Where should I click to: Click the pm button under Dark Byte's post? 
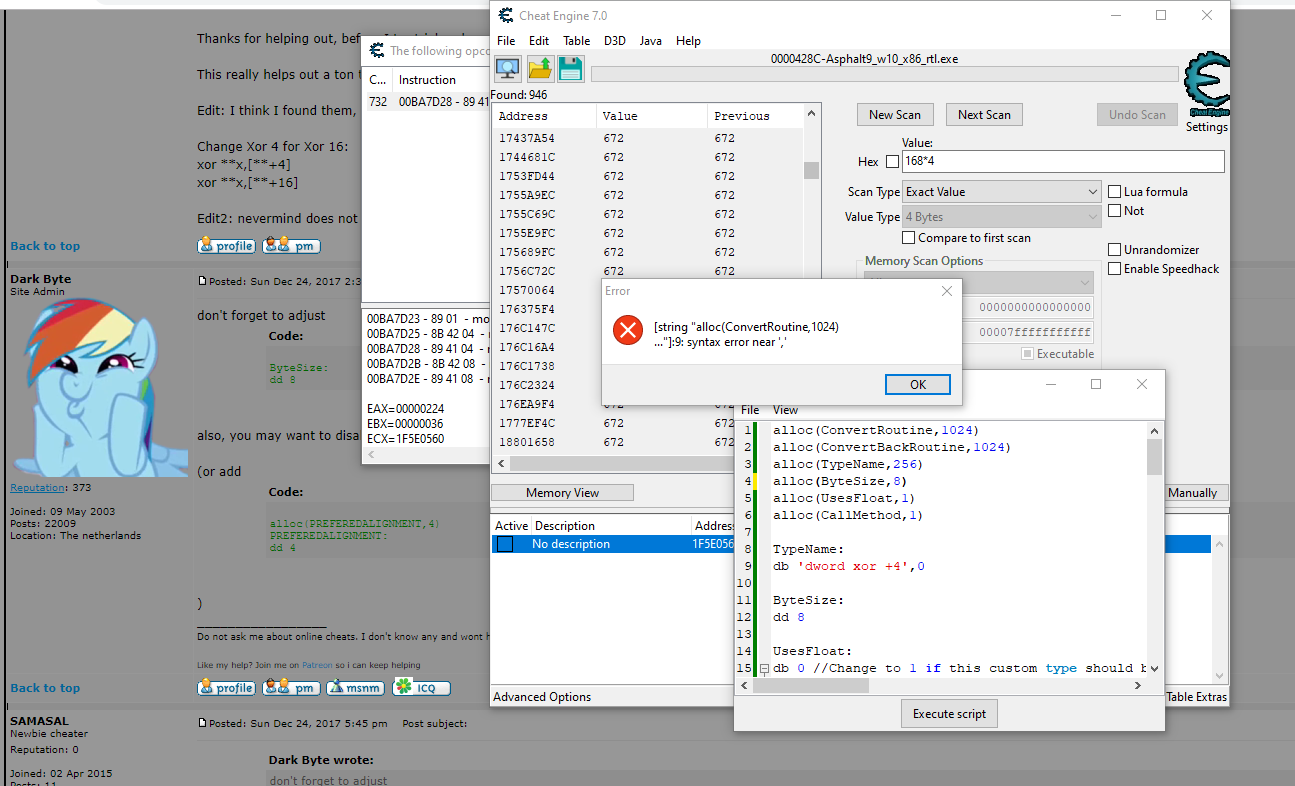click(291, 687)
